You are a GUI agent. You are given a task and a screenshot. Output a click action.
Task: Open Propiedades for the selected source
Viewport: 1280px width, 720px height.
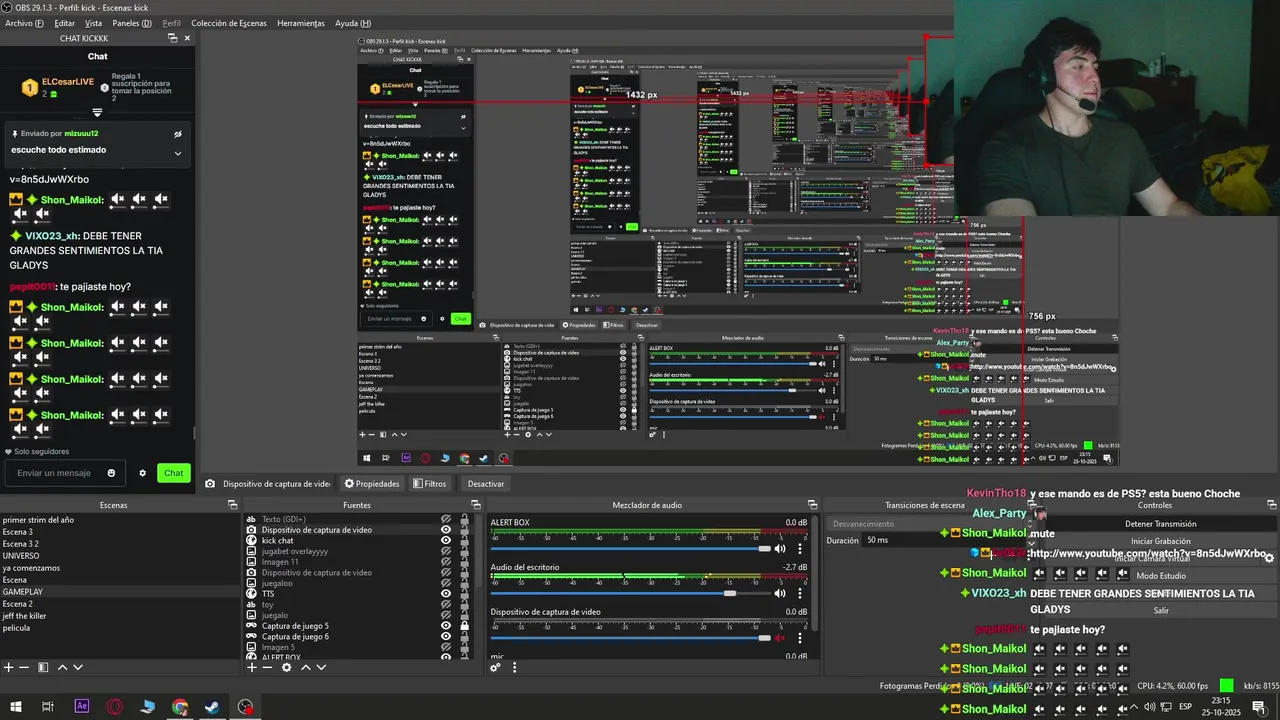click(x=372, y=484)
